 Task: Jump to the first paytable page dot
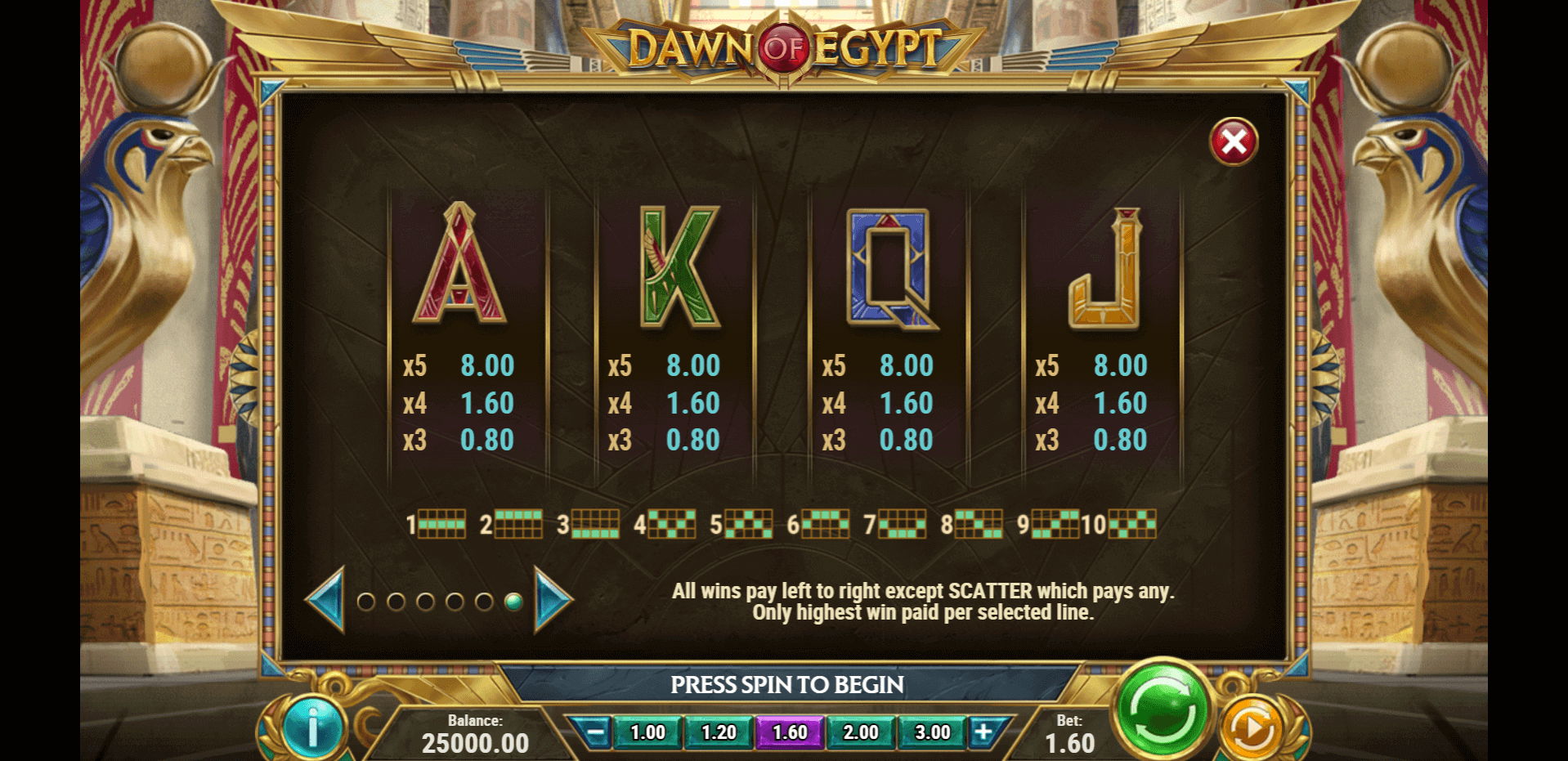(x=366, y=602)
